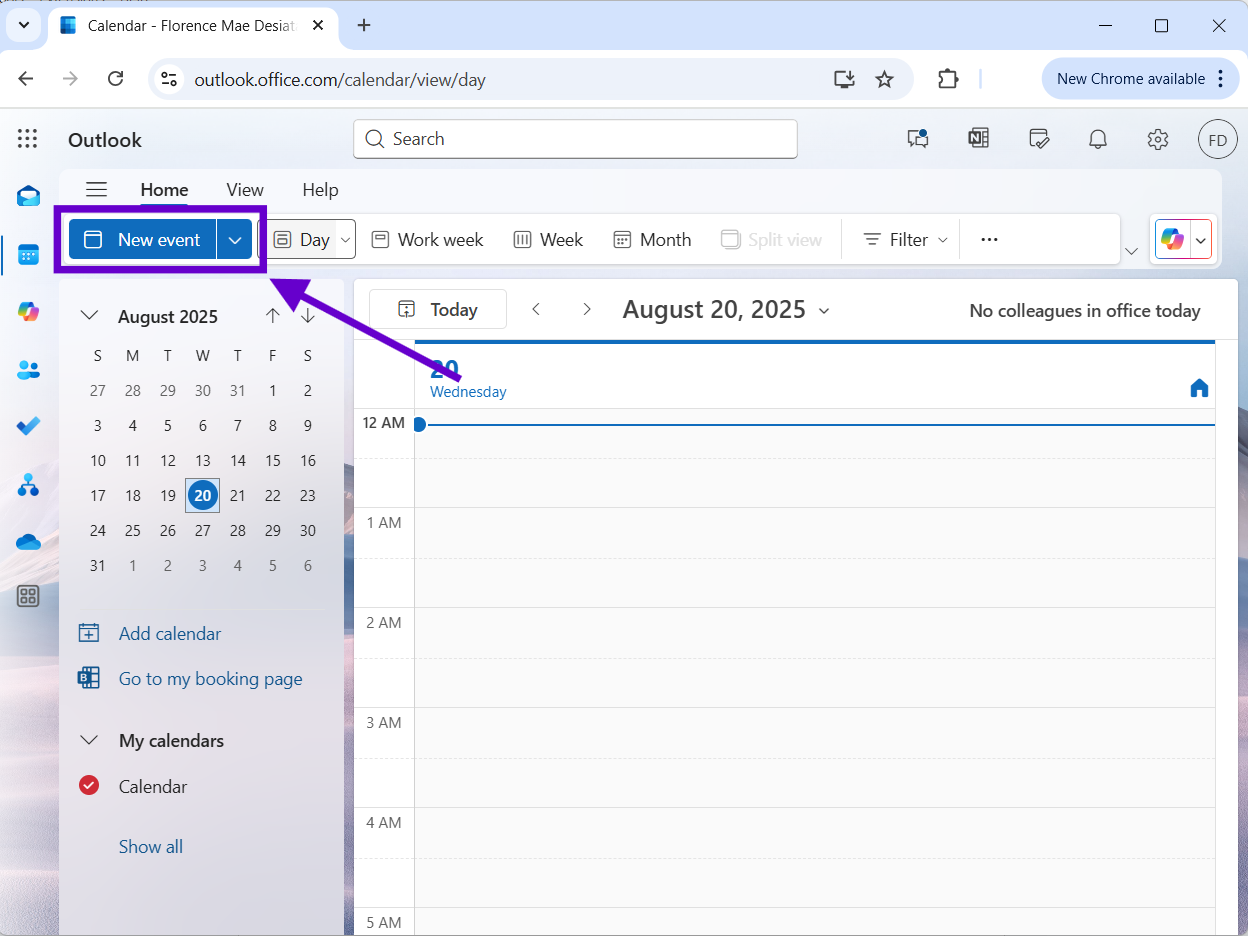
Task: Open FD account profile menu
Action: 1218,140
